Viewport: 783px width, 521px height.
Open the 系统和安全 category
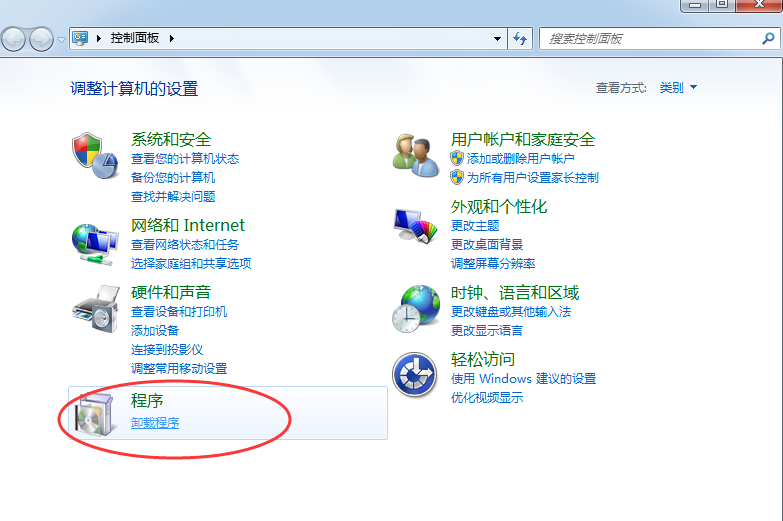click(x=171, y=139)
